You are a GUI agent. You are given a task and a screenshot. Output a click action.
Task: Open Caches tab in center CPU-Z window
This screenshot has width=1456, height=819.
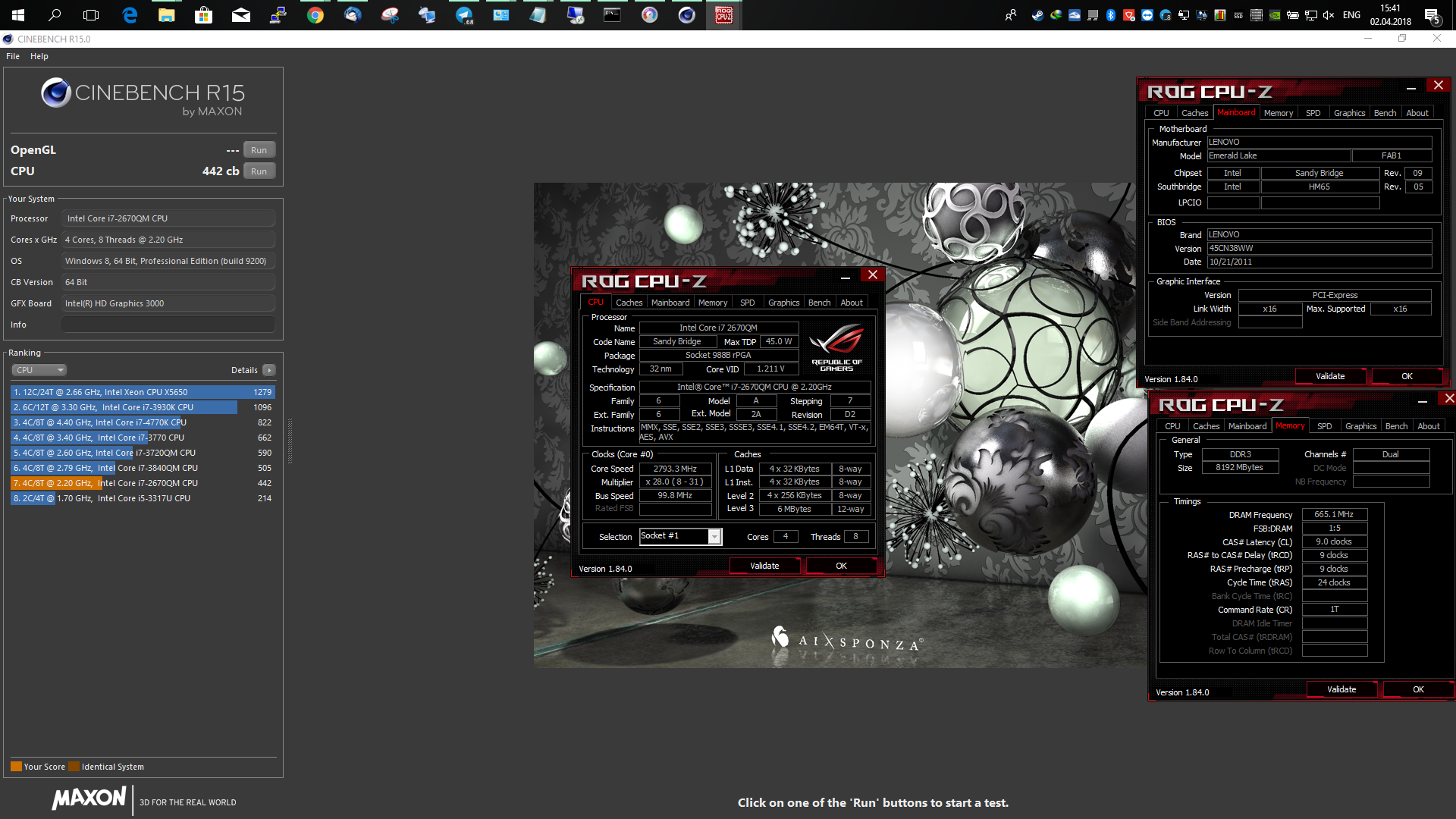point(629,303)
